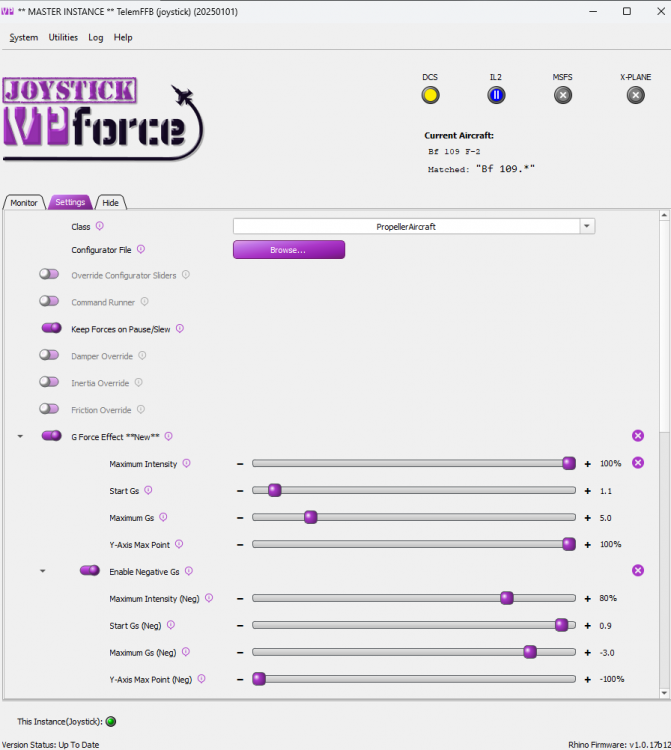Increase Y-Axis Max Point (Neg) with plus
The image size is (671, 750).
588,680
